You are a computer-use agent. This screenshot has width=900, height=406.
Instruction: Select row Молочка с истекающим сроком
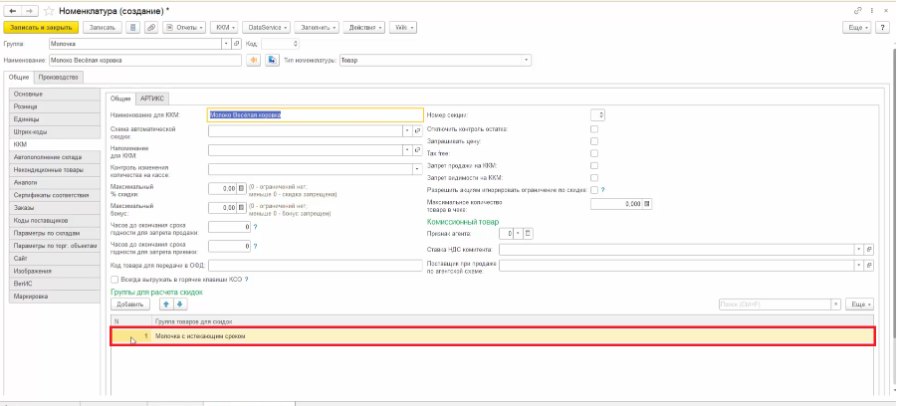(492, 336)
